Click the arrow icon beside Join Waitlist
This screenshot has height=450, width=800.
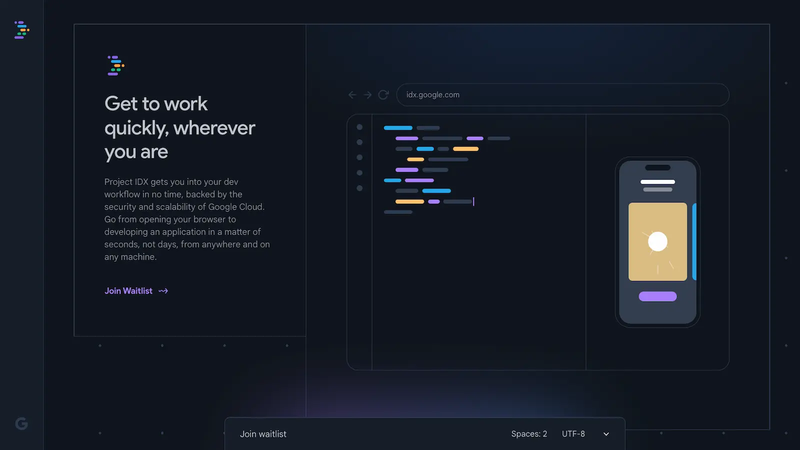click(163, 291)
